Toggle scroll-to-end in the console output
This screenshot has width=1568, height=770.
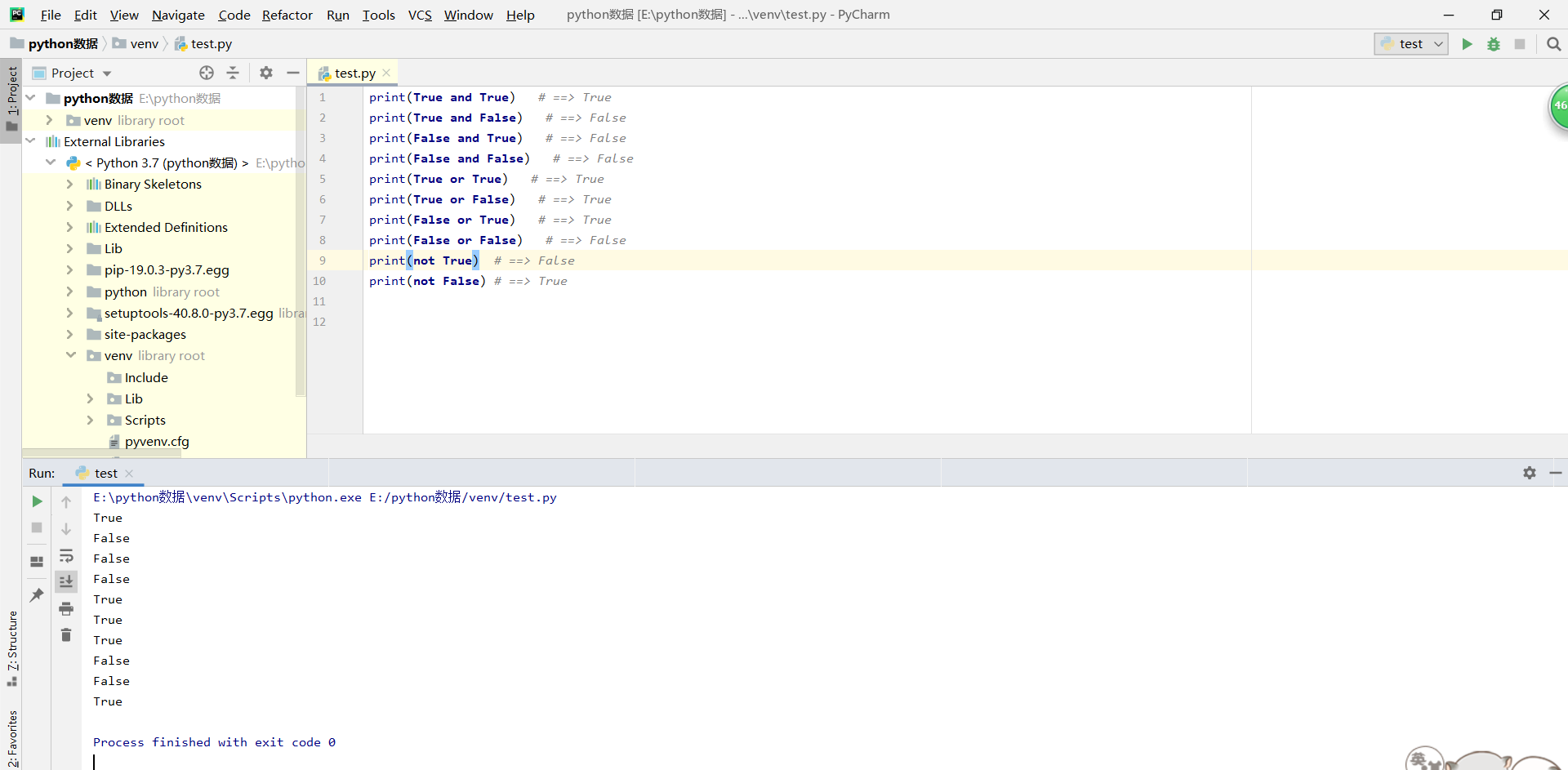[x=66, y=581]
